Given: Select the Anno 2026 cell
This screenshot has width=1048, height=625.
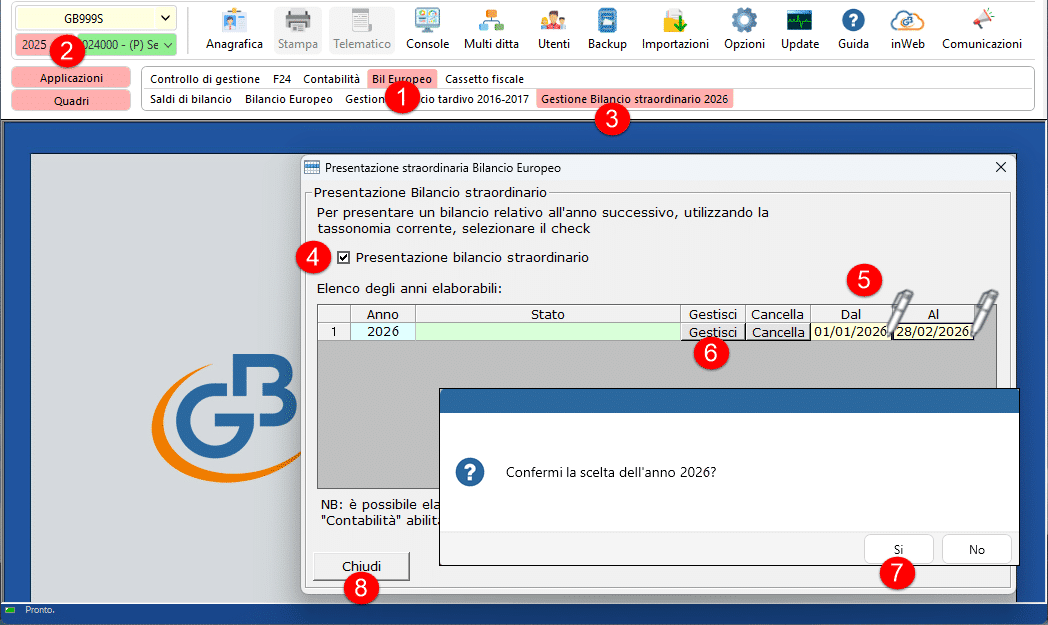Looking at the screenshot, I should tap(383, 332).
